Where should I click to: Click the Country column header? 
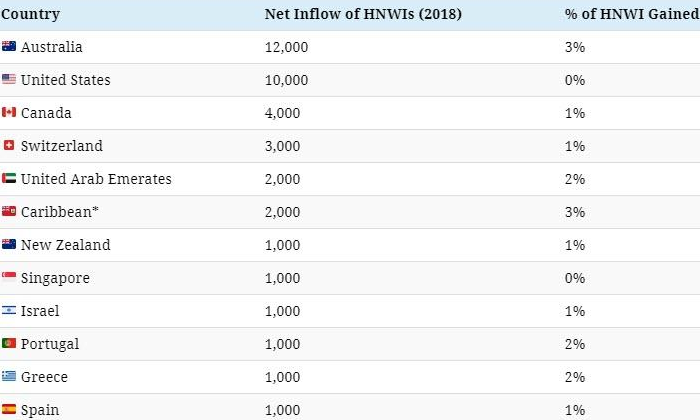pyautogui.click(x=30, y=14)
